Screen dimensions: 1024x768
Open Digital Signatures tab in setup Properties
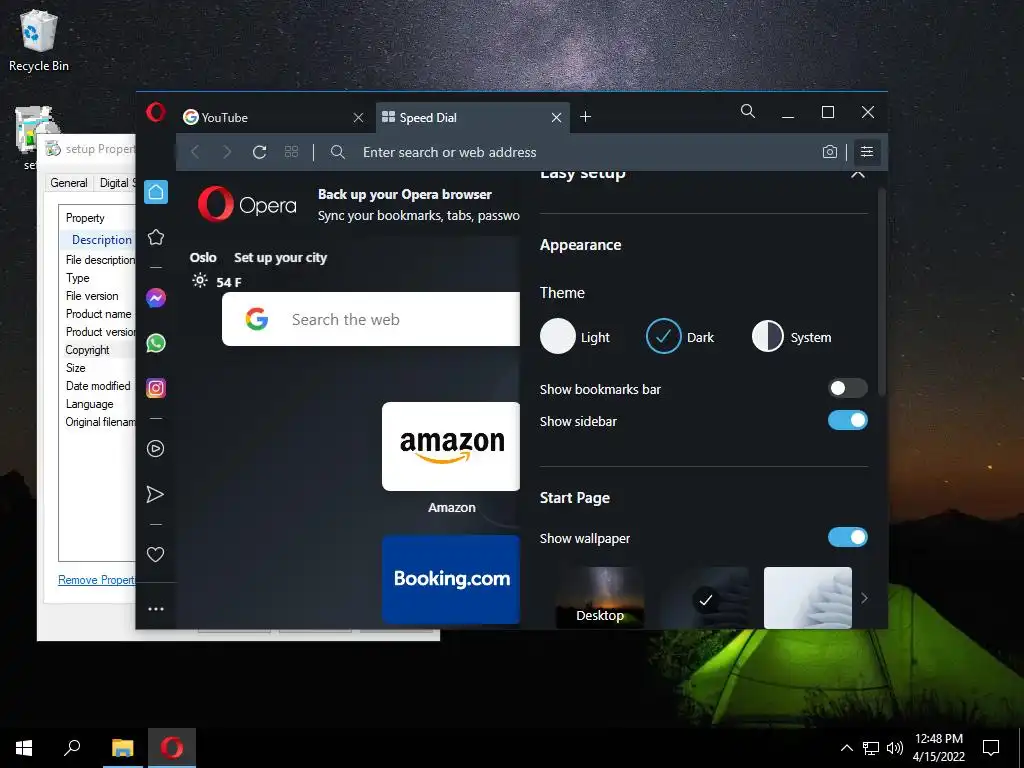point(118,183)
